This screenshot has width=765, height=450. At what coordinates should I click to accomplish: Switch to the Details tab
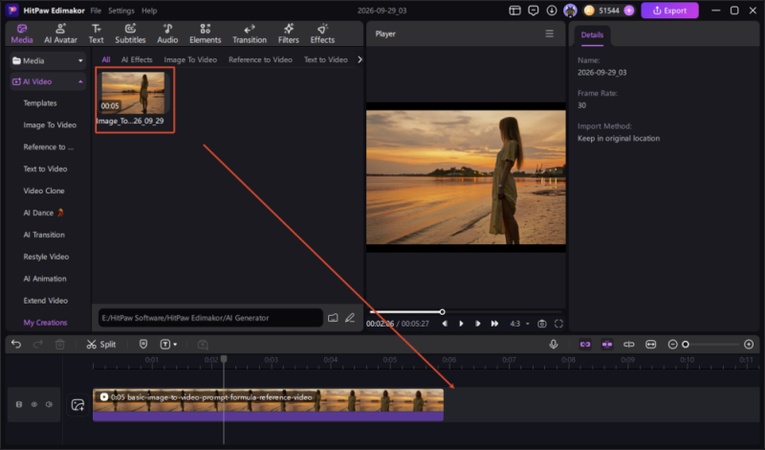[592, 35]
